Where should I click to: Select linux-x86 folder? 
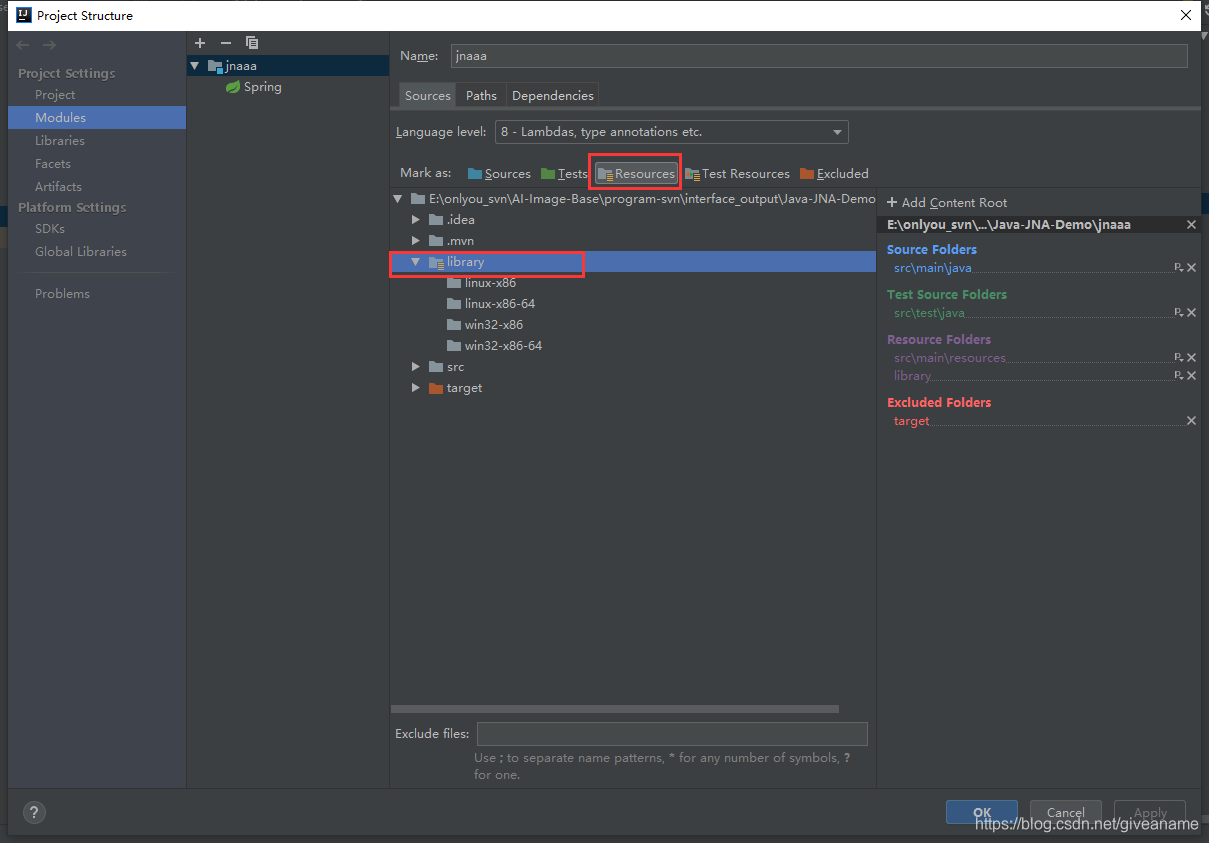coord(490,283)
